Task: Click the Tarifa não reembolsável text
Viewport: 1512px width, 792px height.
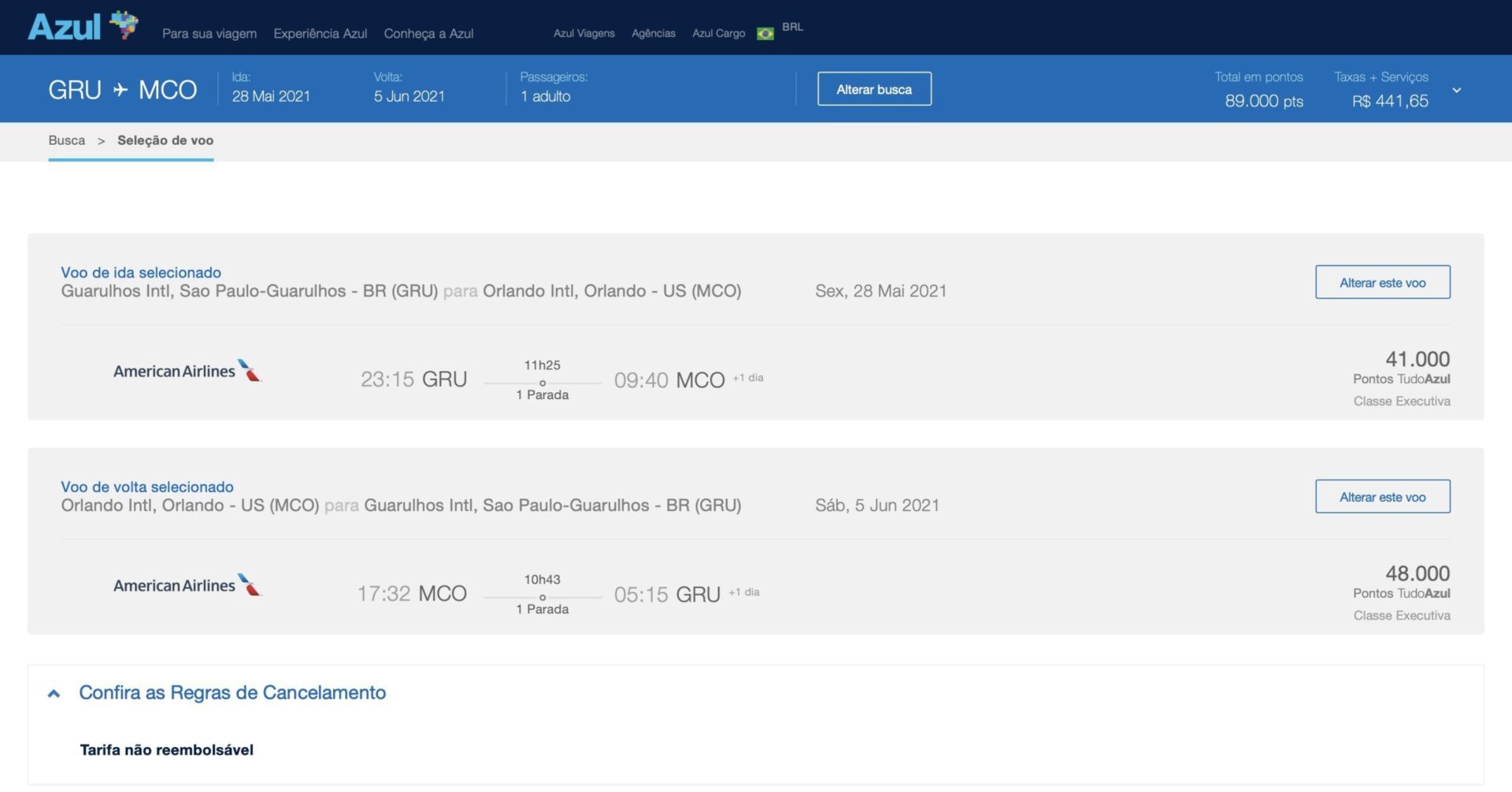Action: (x=167, y=750)
